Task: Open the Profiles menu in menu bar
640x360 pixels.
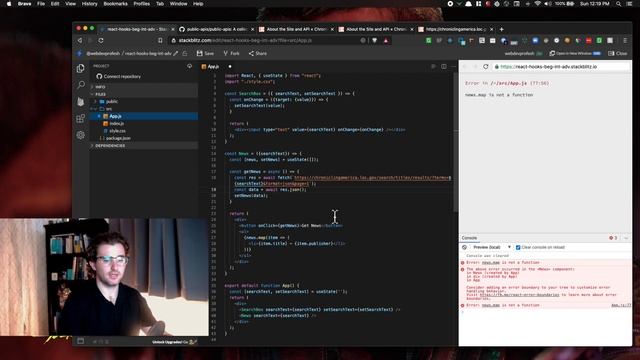Action: tap(142, 4)
